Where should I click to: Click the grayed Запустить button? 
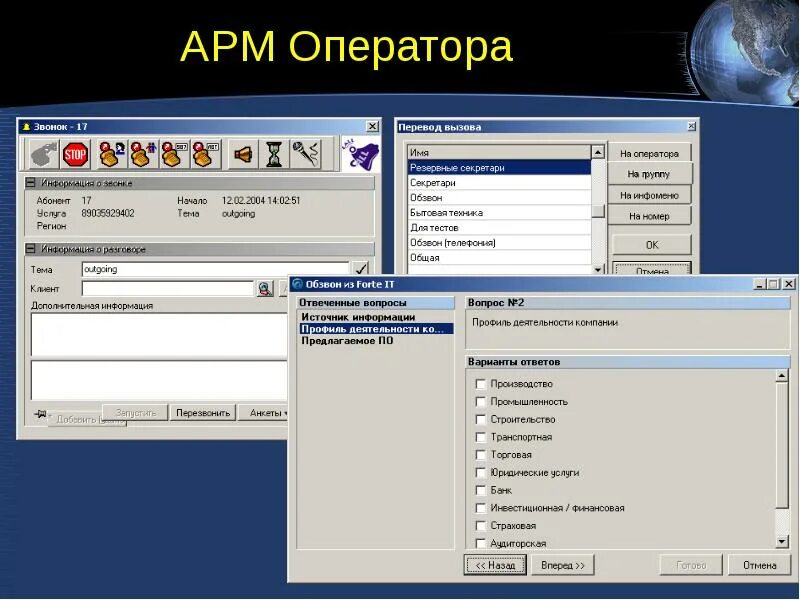tap(135, 413)
